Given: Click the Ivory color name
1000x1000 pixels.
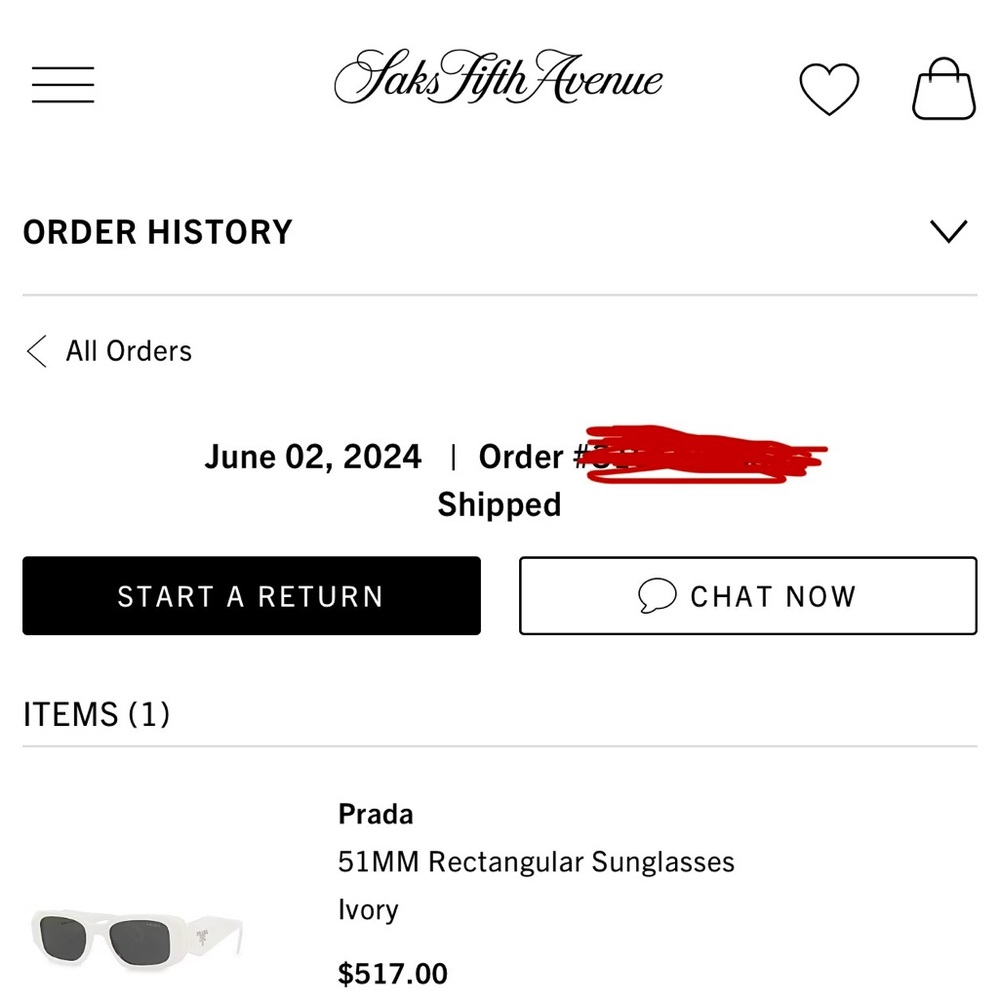Looking at the screenshot, I should click(367, 910).
